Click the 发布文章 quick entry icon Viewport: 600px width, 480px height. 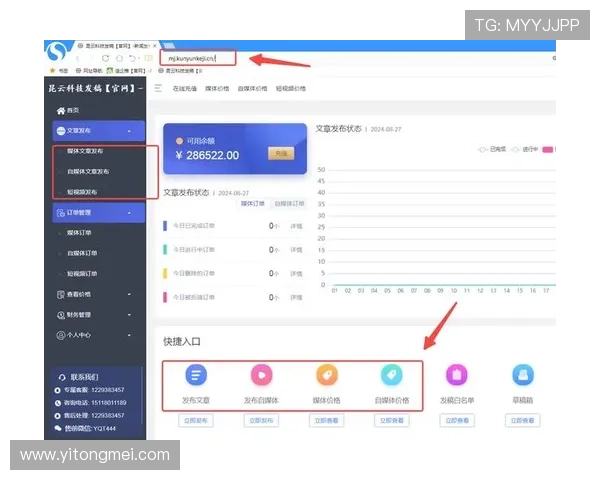pyautogui.click(x=196, y=375)
